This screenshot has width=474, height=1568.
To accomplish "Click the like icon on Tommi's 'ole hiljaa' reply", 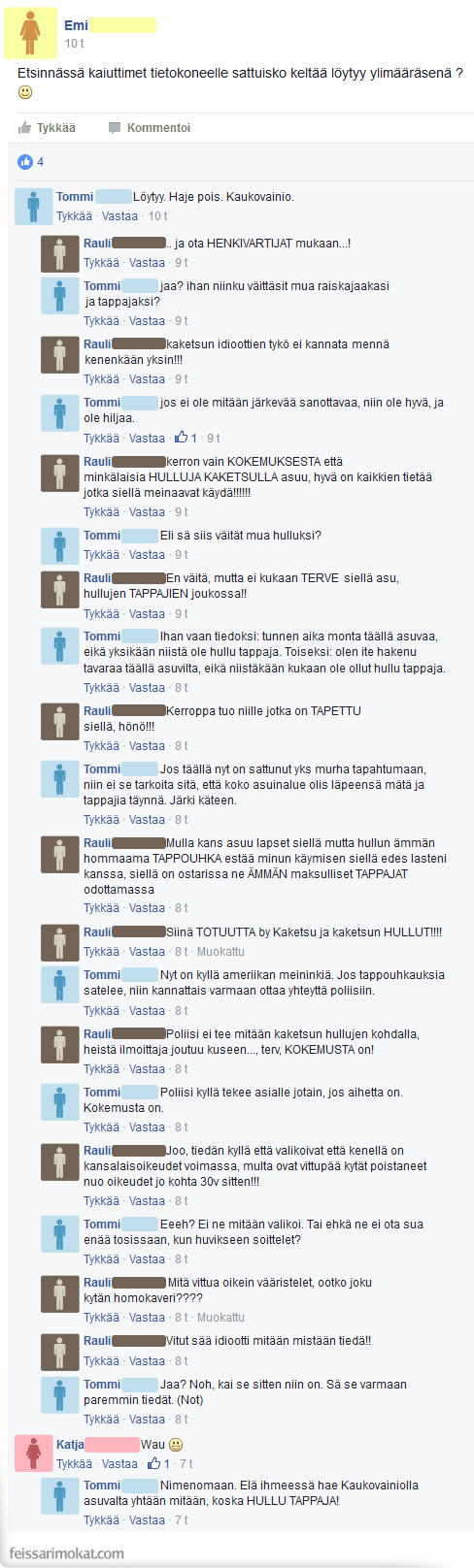I will (x=181, y=438).
